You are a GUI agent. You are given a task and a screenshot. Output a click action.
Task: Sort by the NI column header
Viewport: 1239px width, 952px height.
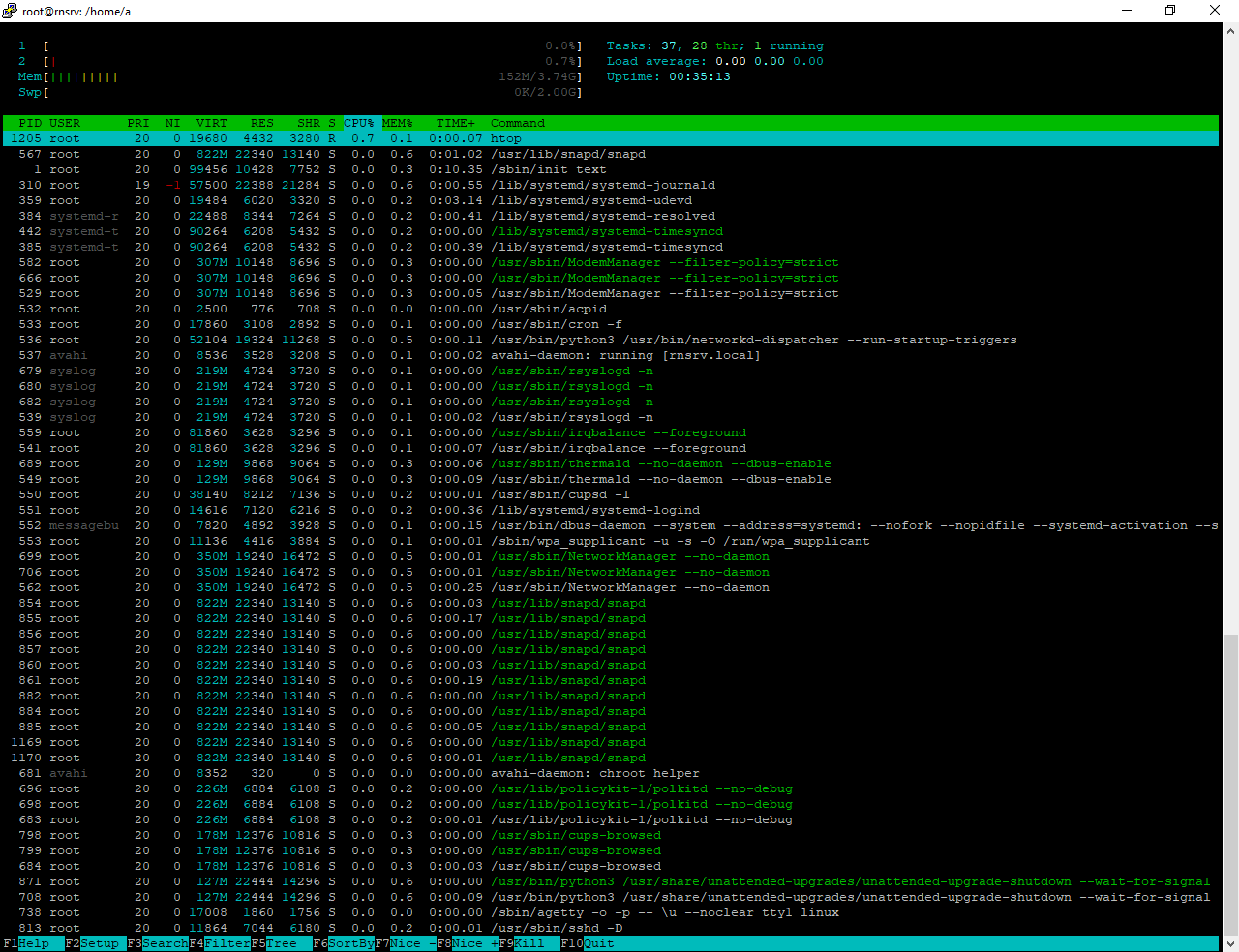(173, 123)
